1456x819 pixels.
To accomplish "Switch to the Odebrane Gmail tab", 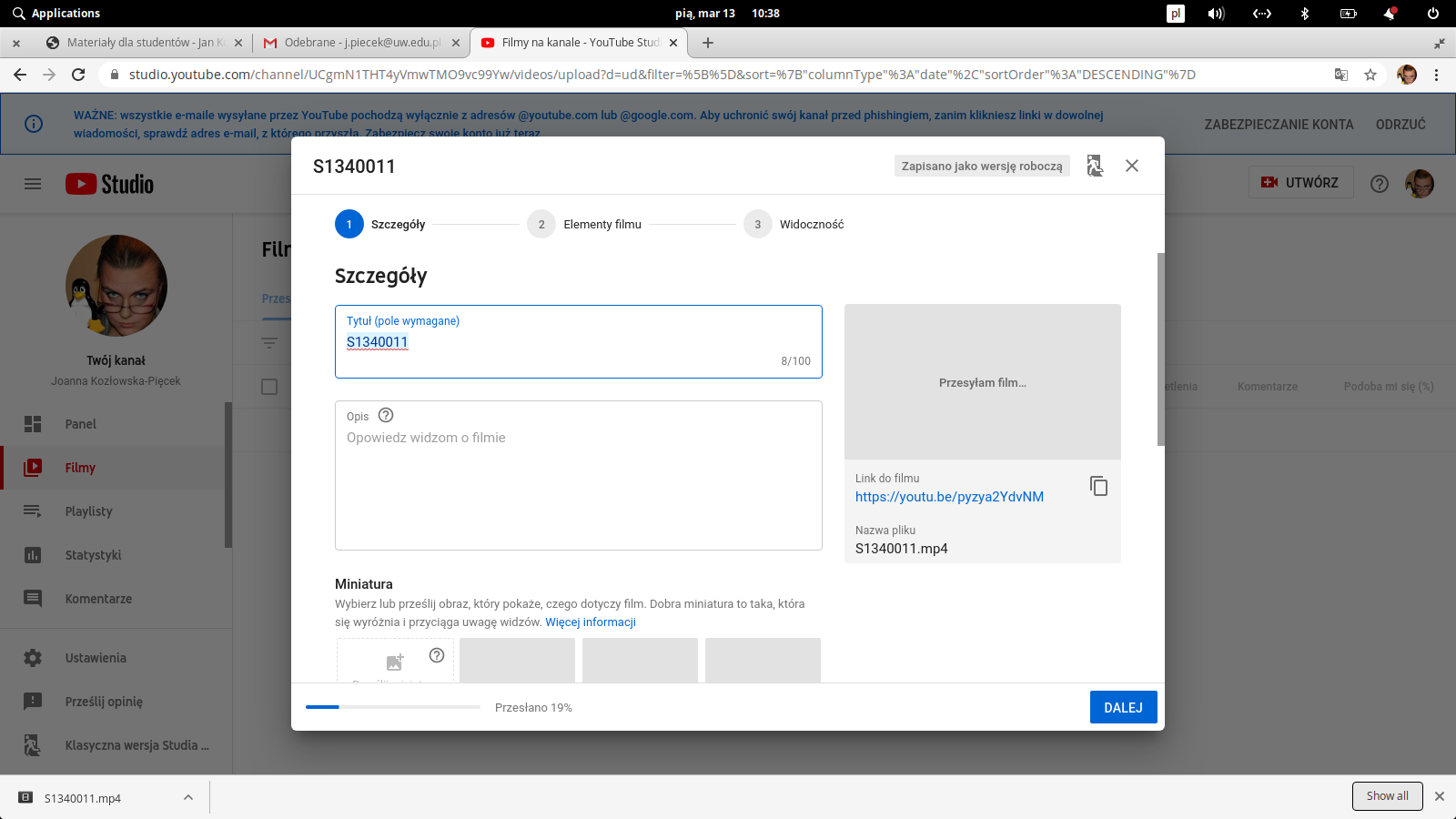I will (x=362, y=43).
